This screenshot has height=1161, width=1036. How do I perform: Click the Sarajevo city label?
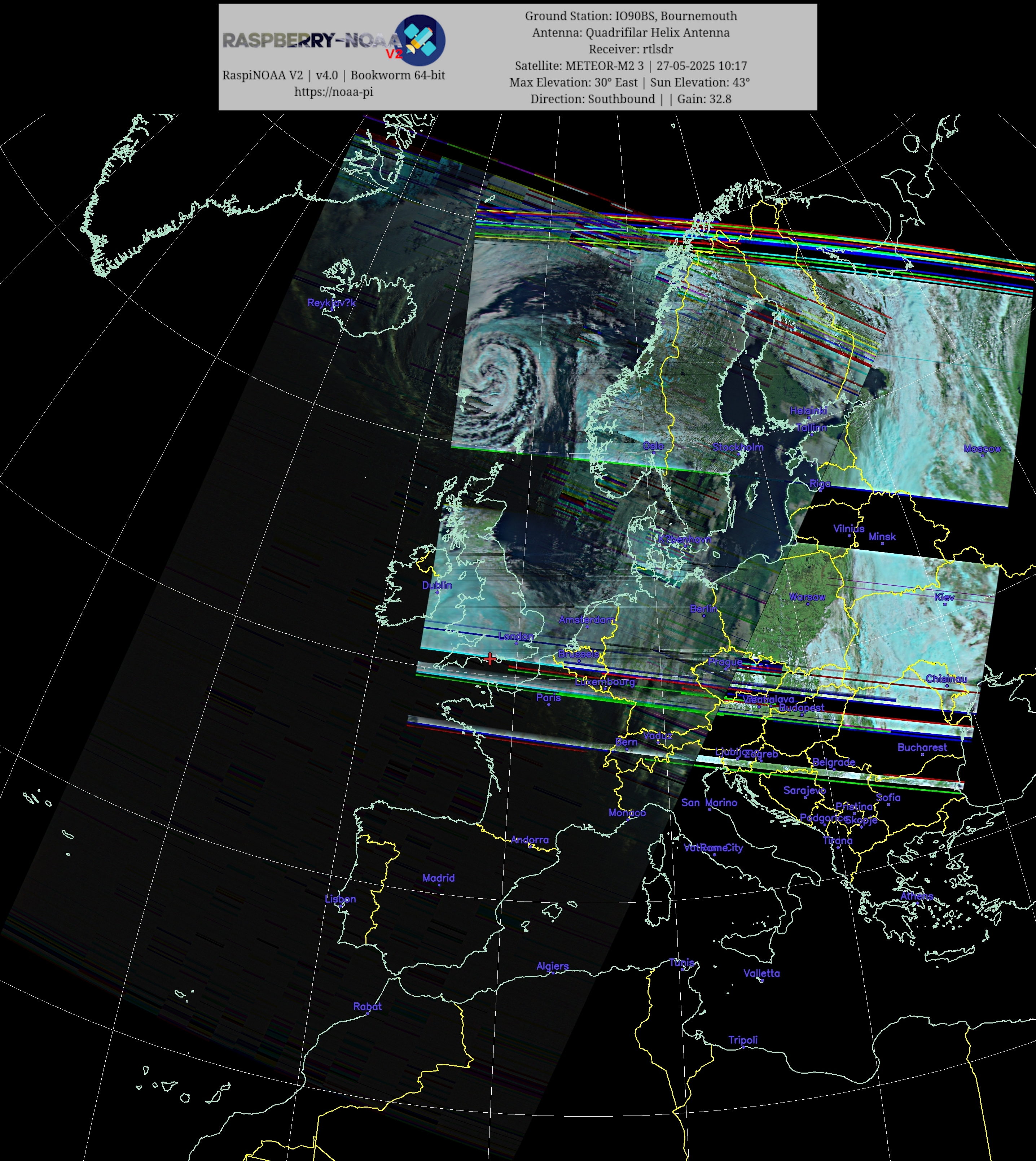[x=804, y=790]
